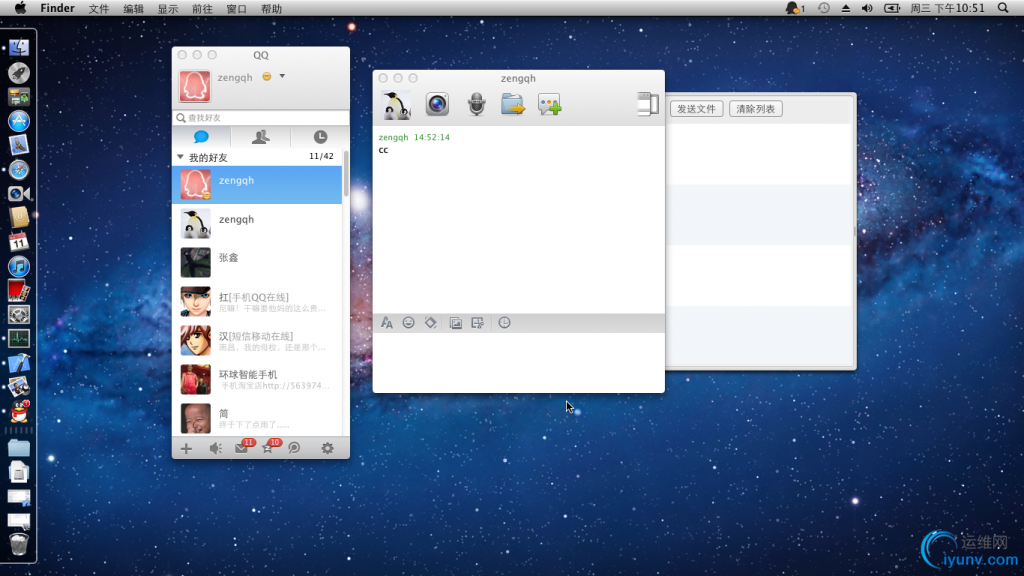1024x576 pixels.
Task: Open the 编辑 menu
Action: coord(133,9)
